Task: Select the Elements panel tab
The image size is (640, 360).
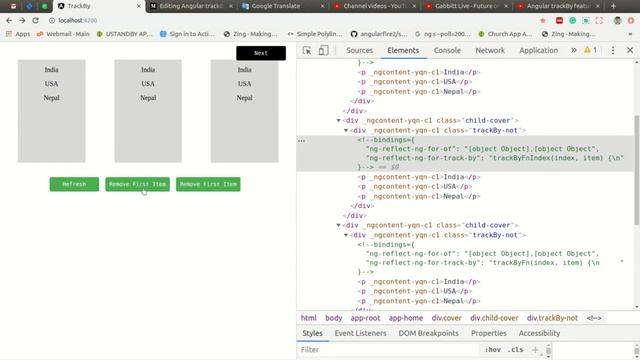Action: coord(403,50)
